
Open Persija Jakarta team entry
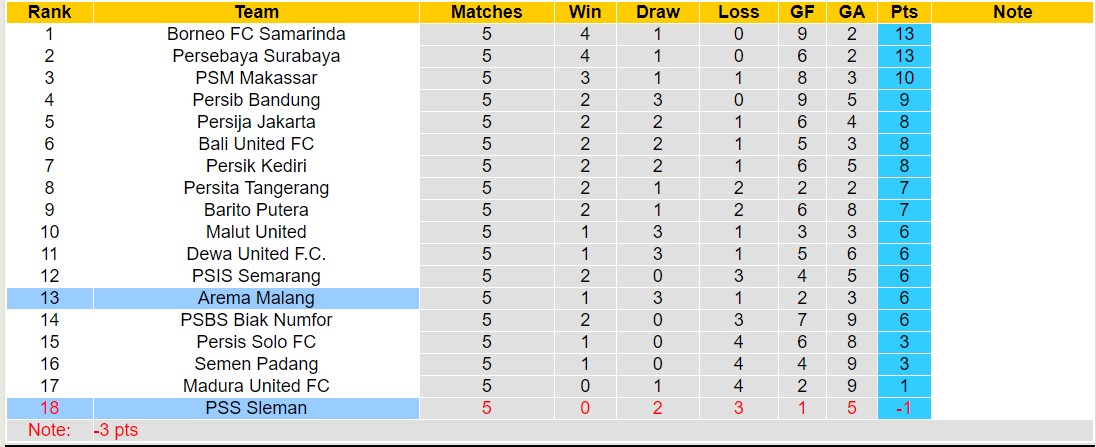pyautogui.click(x=256, y=122)
